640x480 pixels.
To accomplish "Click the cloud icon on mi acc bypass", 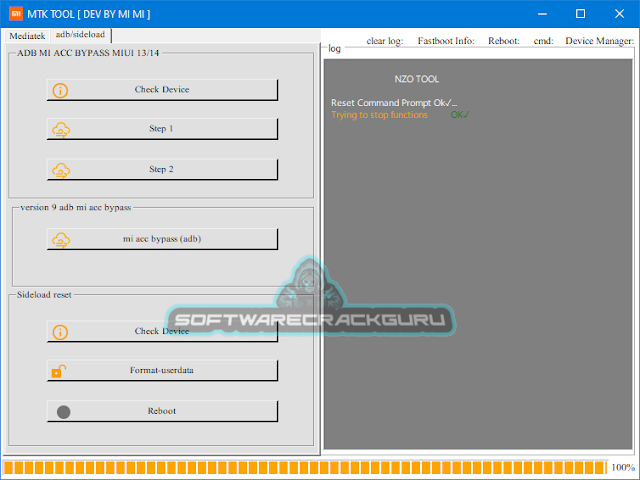I will coord(61,240).
